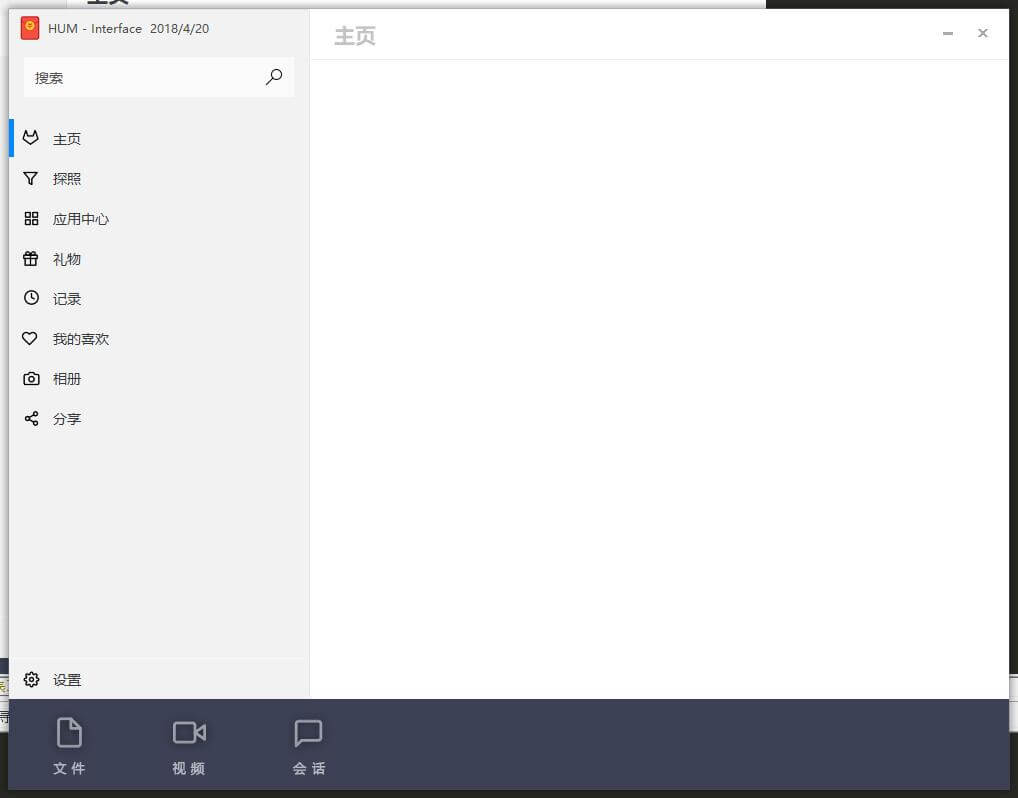Click the HUM red app logo

point(30,28)
